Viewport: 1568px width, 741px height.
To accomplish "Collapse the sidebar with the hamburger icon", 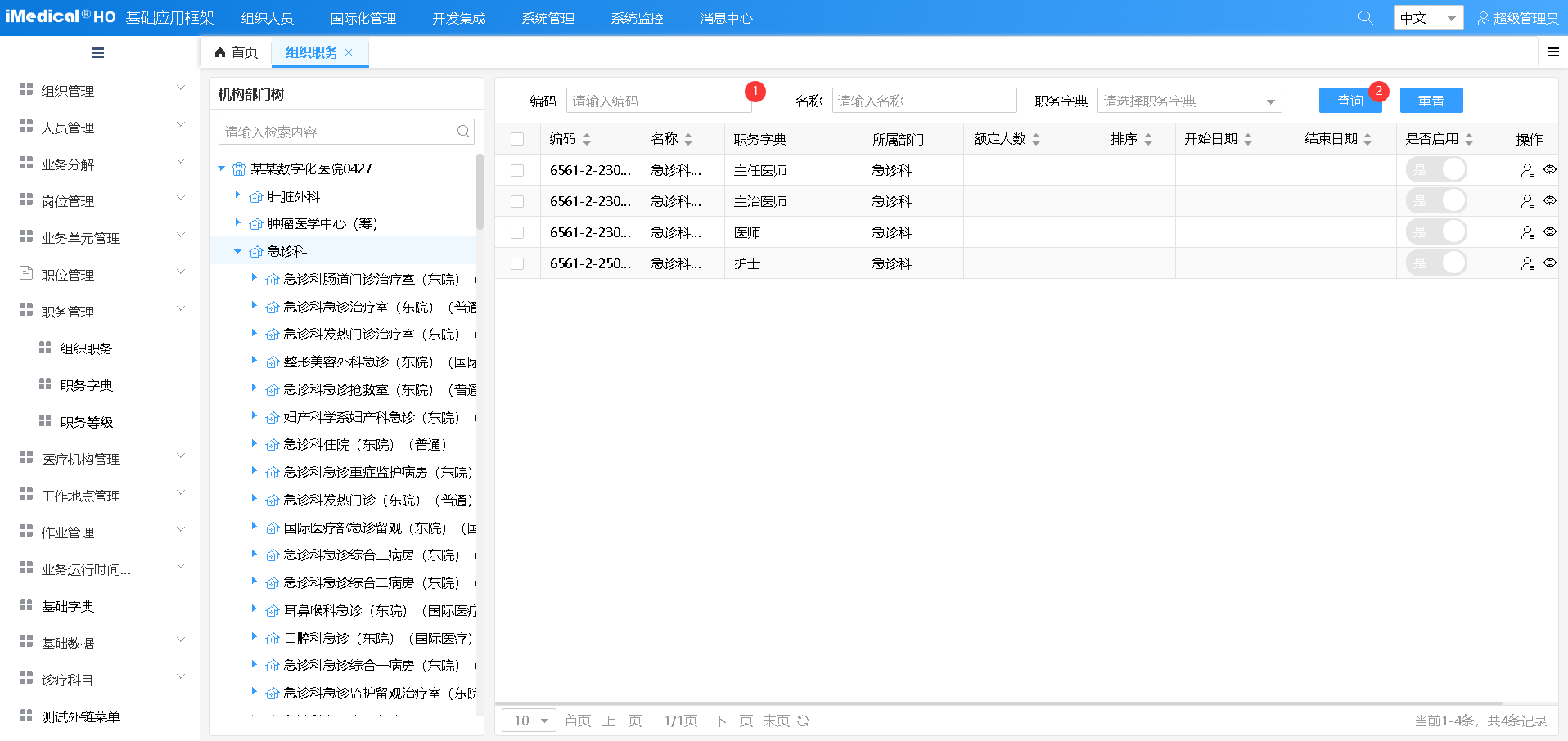I will (x=97, y=53).
